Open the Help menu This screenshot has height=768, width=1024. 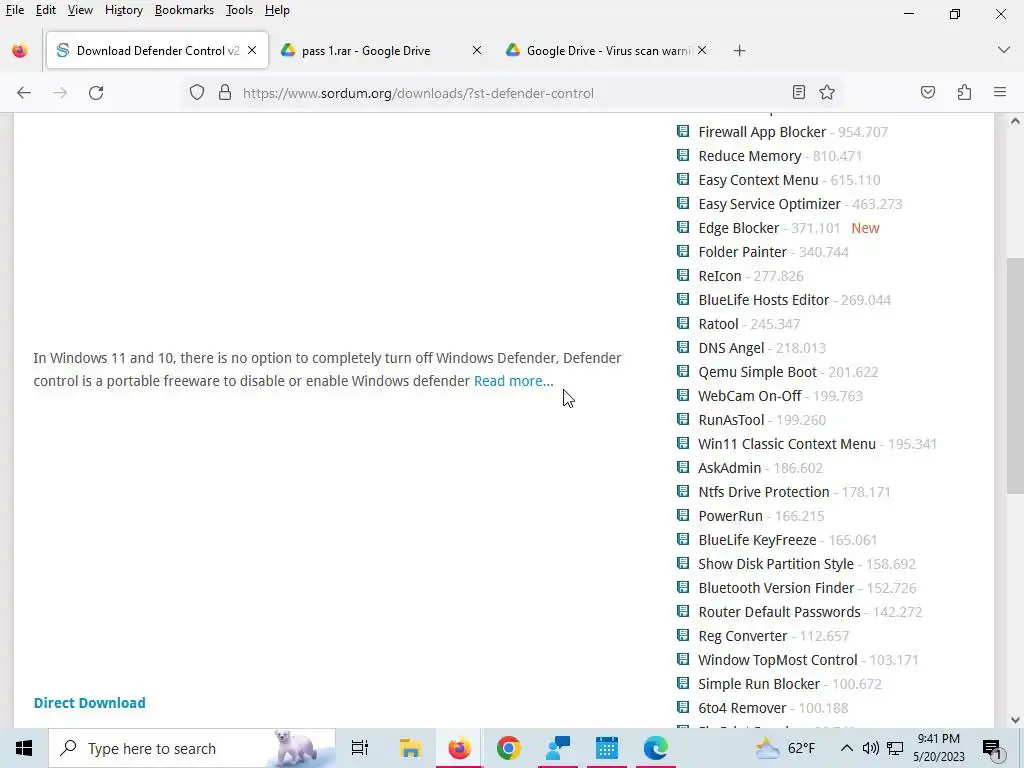tap(277, 10)
